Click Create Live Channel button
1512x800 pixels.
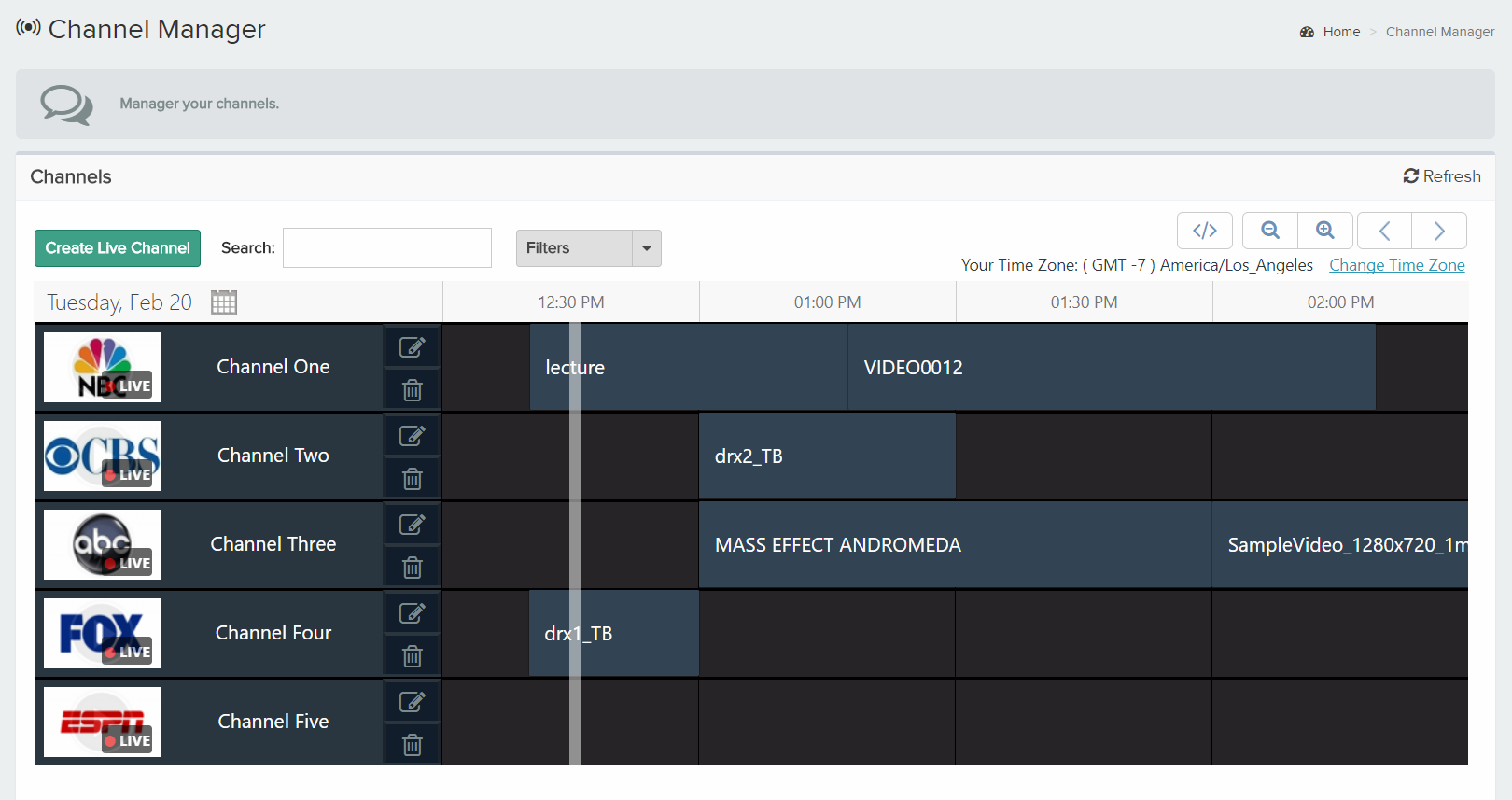click(x=118, y=248)
